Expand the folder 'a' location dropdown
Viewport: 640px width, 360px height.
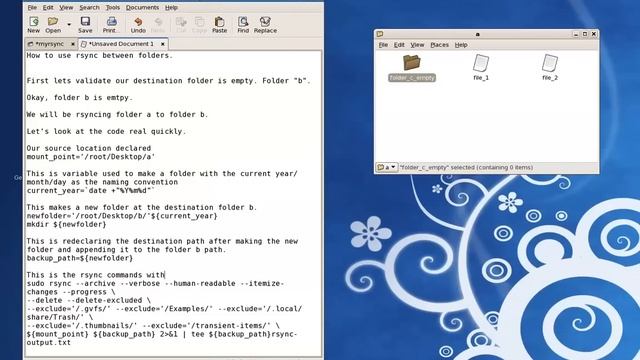click(x=387, y=167)
